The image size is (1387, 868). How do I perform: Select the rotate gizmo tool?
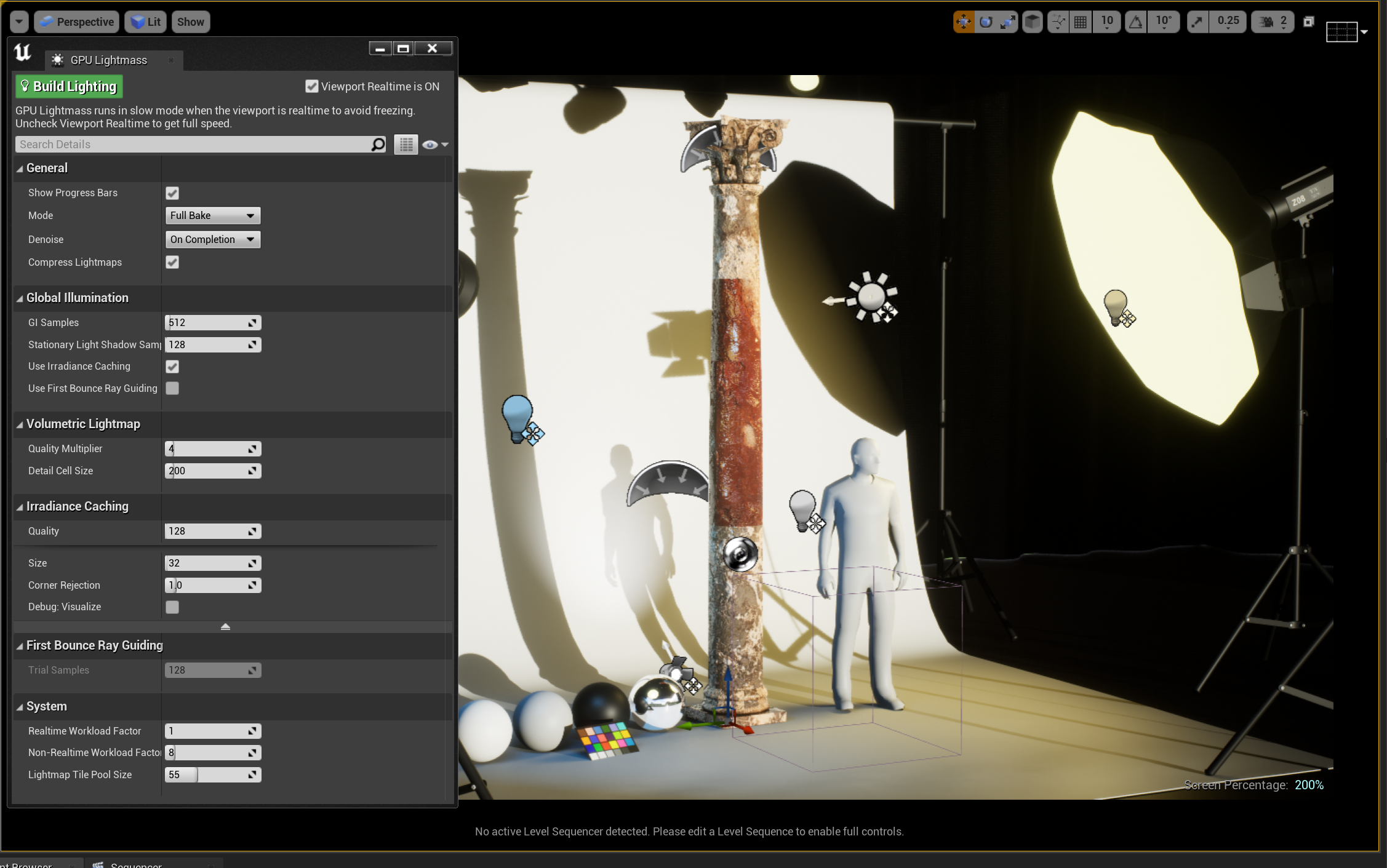point(986,22)
